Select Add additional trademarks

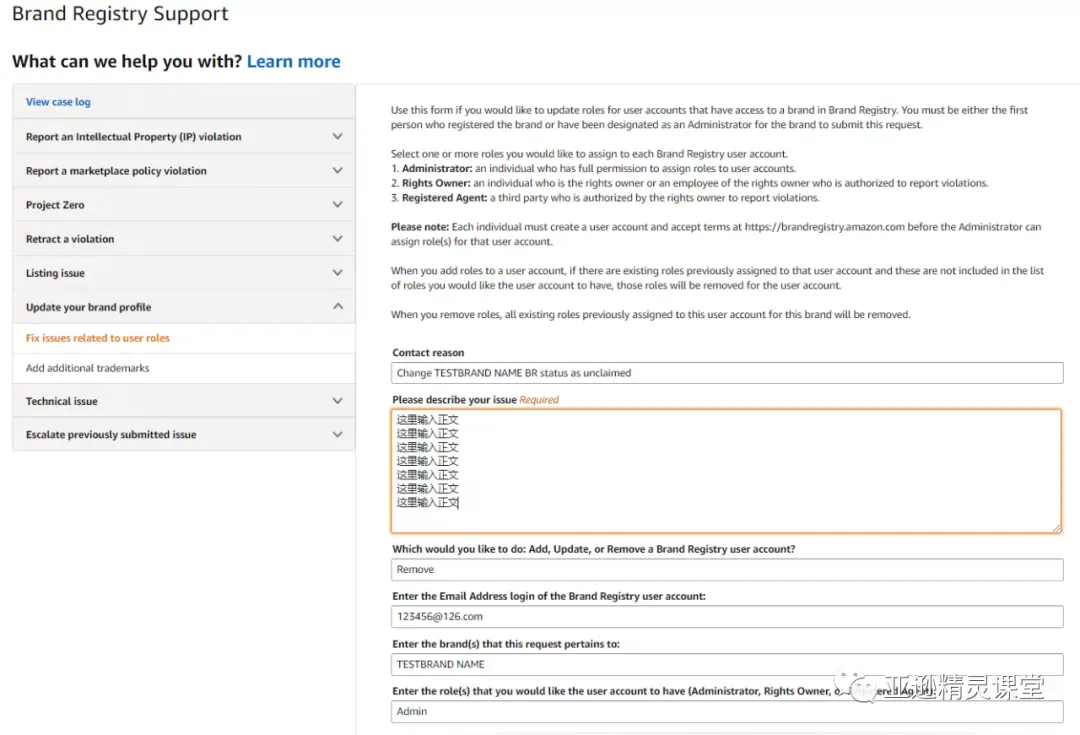click(87, 369)
